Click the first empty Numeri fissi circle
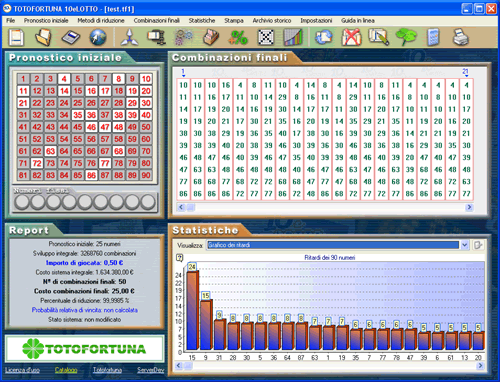Screen dimensions: 500x382 click(22, 202)
